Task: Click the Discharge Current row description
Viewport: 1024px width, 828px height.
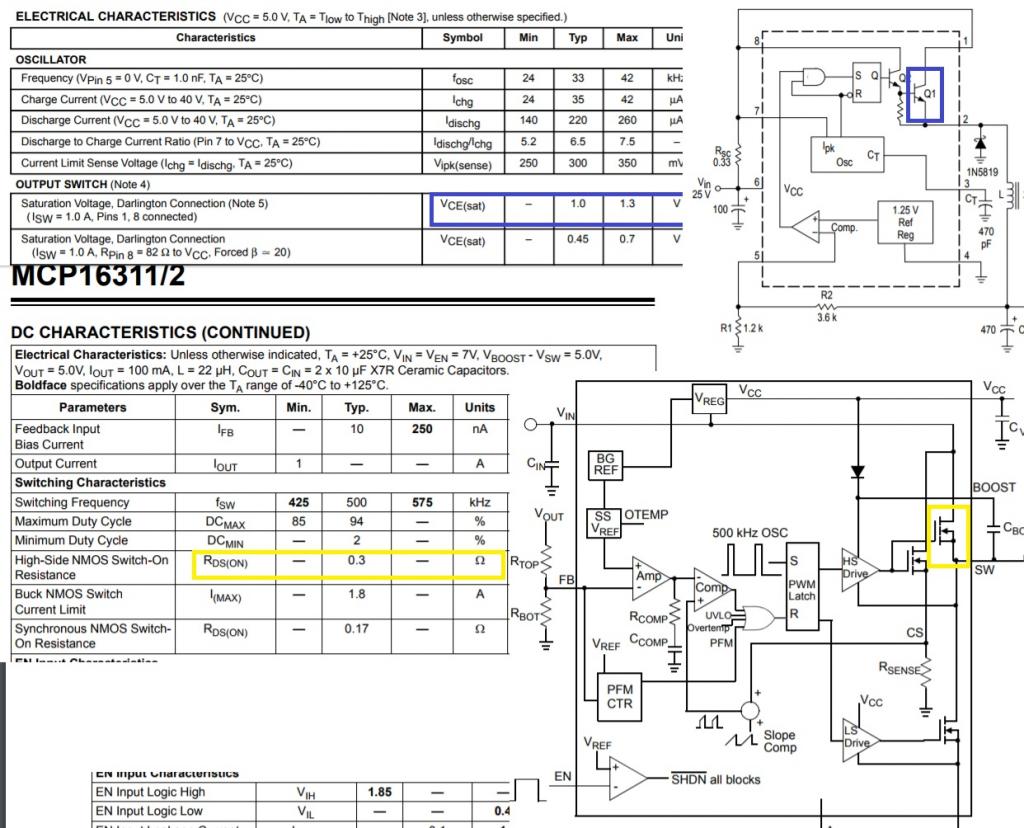Action: click(148, 121)
